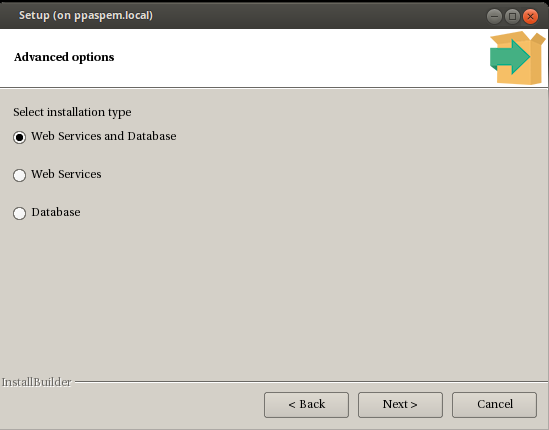Go to previous step with Back button
The image size is (549, 430).
coord(306,405)
